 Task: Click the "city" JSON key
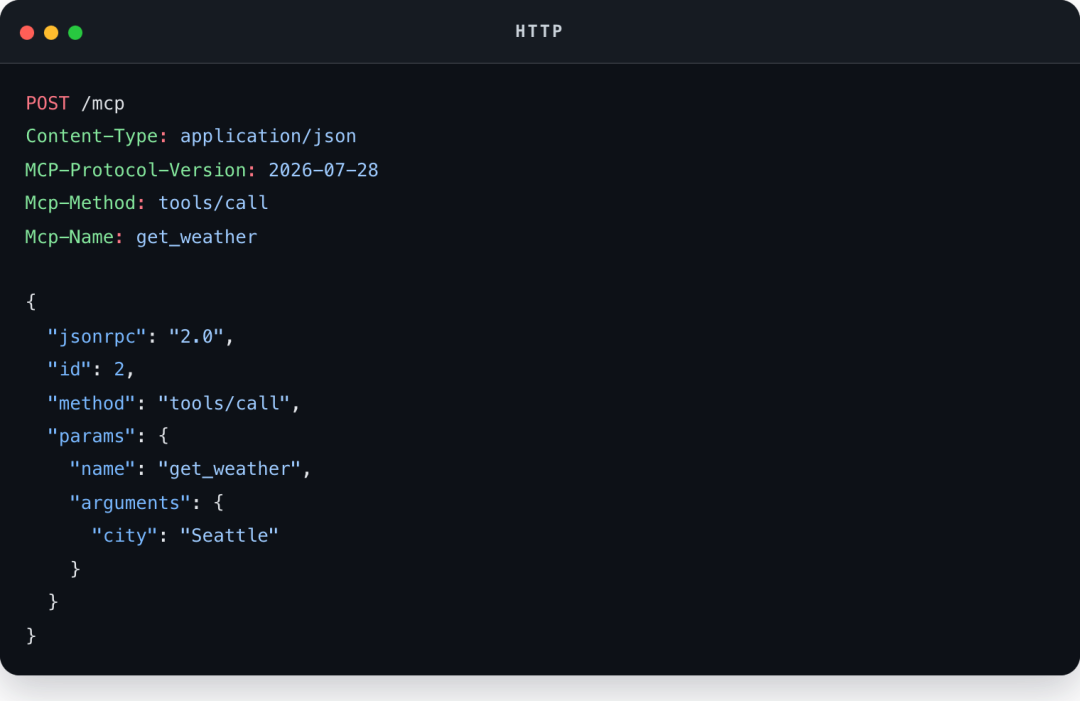click(125, 536)
